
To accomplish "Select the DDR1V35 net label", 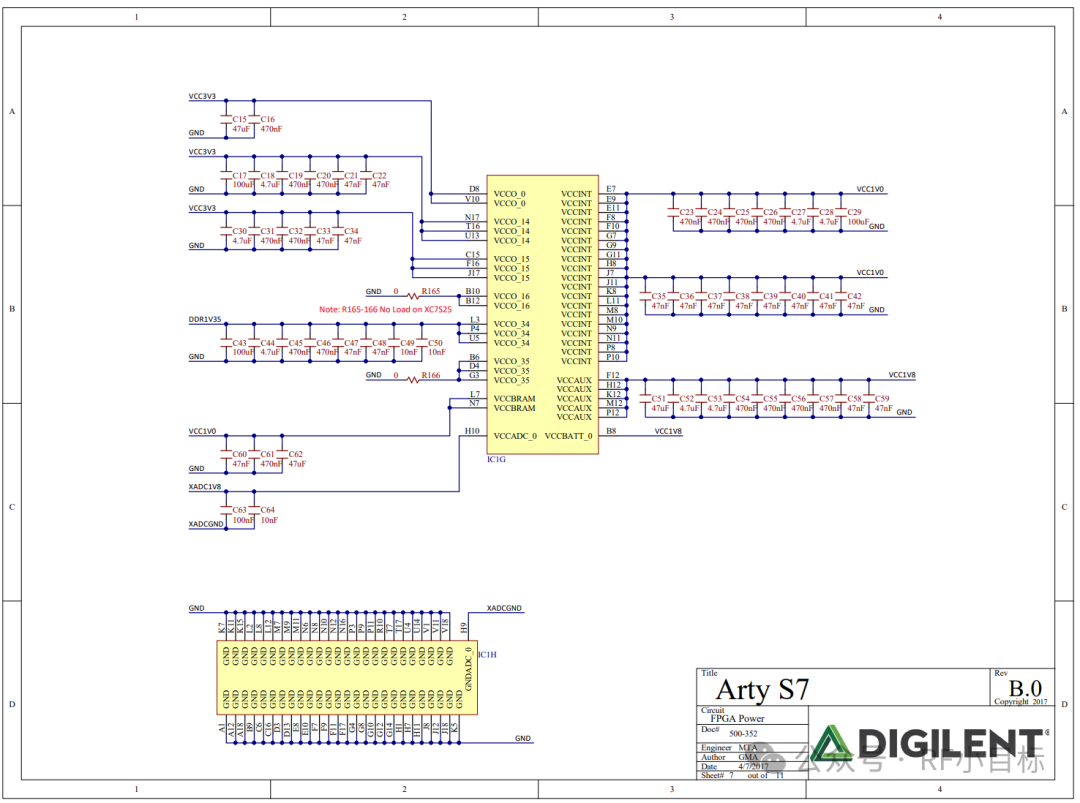I will [x=205, y=320].
